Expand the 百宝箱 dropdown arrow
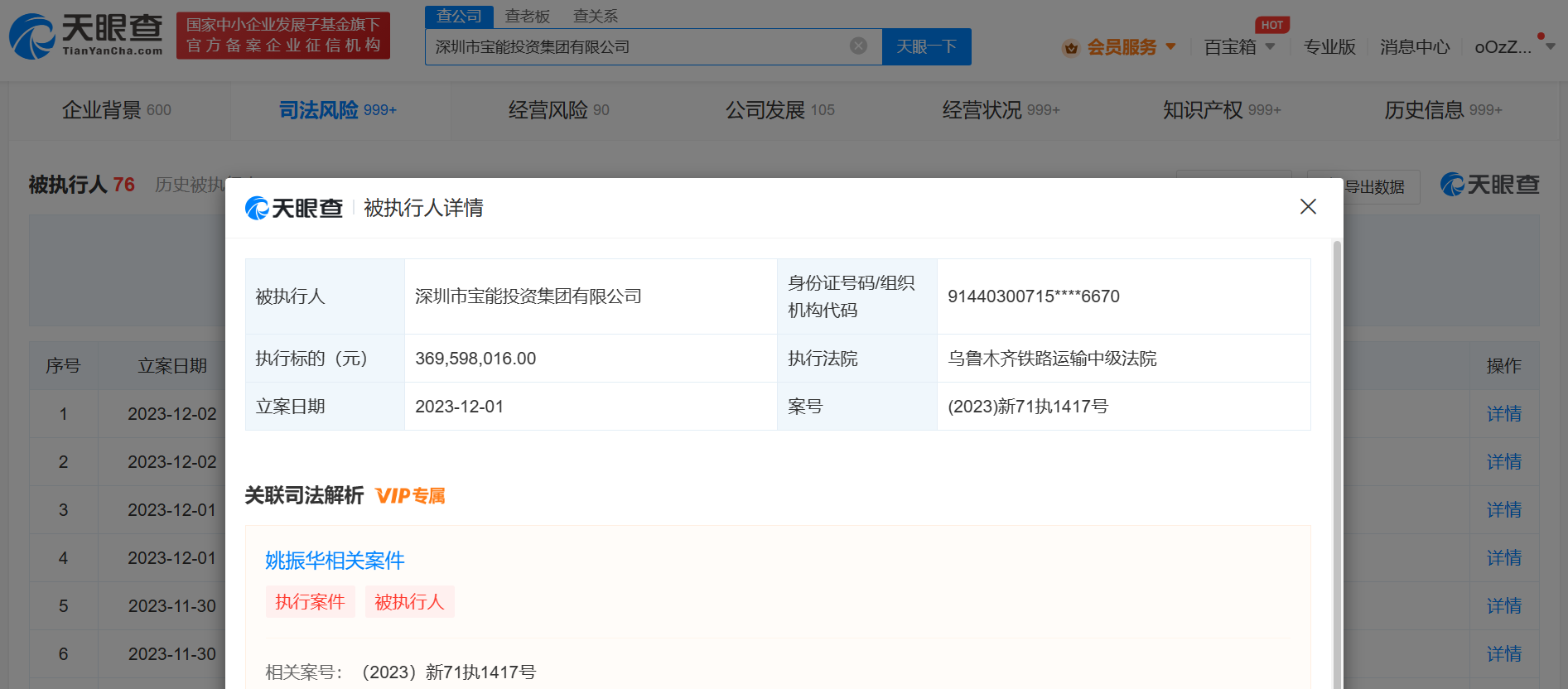The image size is (1568, 689). [x=1270, y=46]
